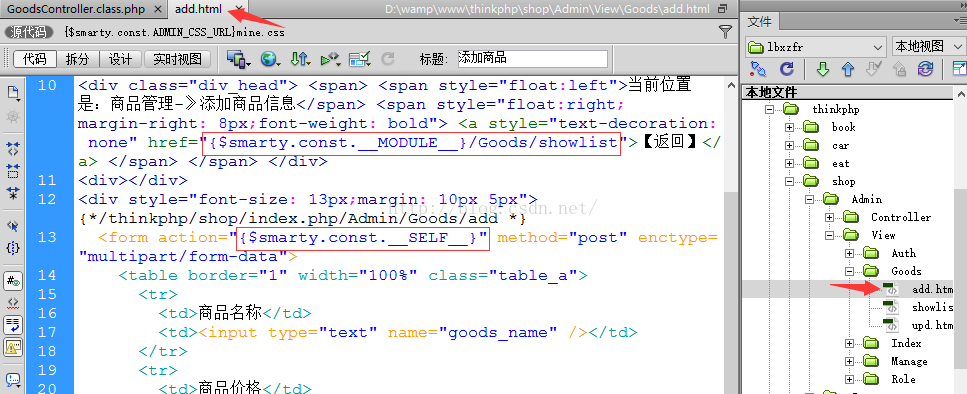Click the Select Parent Tag icon

13,226
